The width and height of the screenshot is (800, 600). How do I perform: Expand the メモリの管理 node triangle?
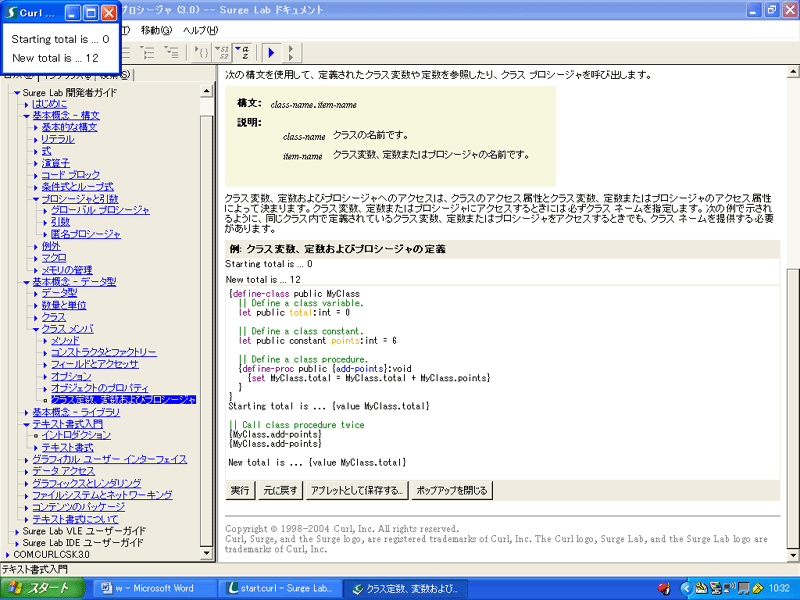(36, 270)
